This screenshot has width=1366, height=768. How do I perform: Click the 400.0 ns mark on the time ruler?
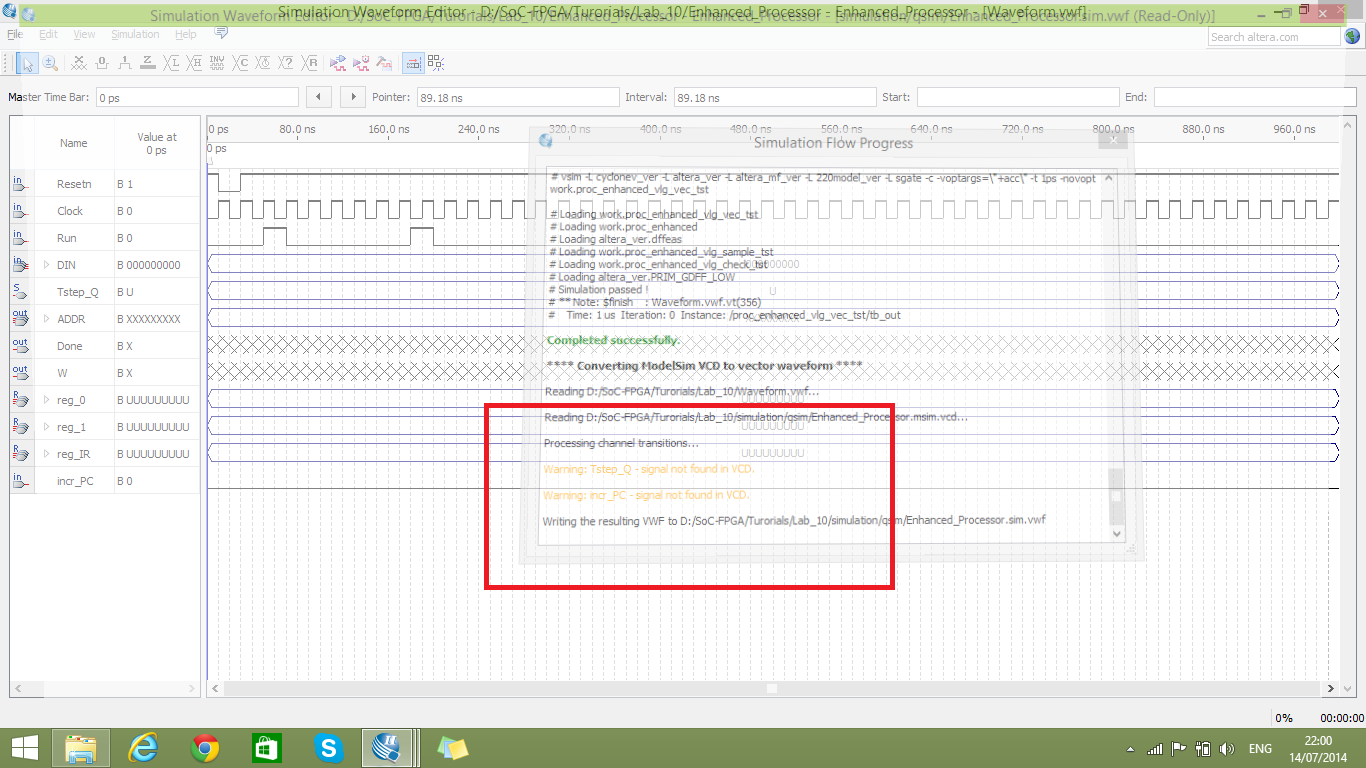(x=660, y=129)
